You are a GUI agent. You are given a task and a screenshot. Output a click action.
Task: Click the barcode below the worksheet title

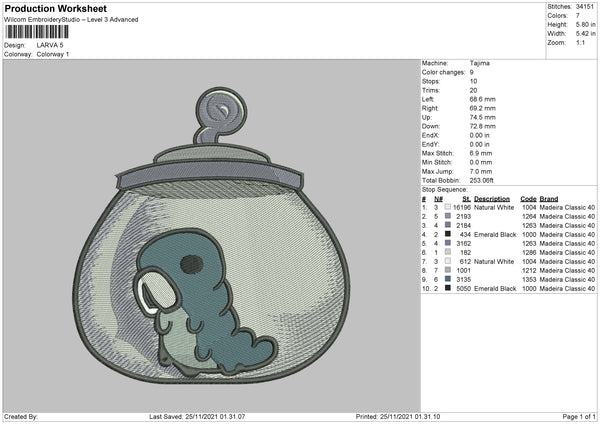(40, 31)
